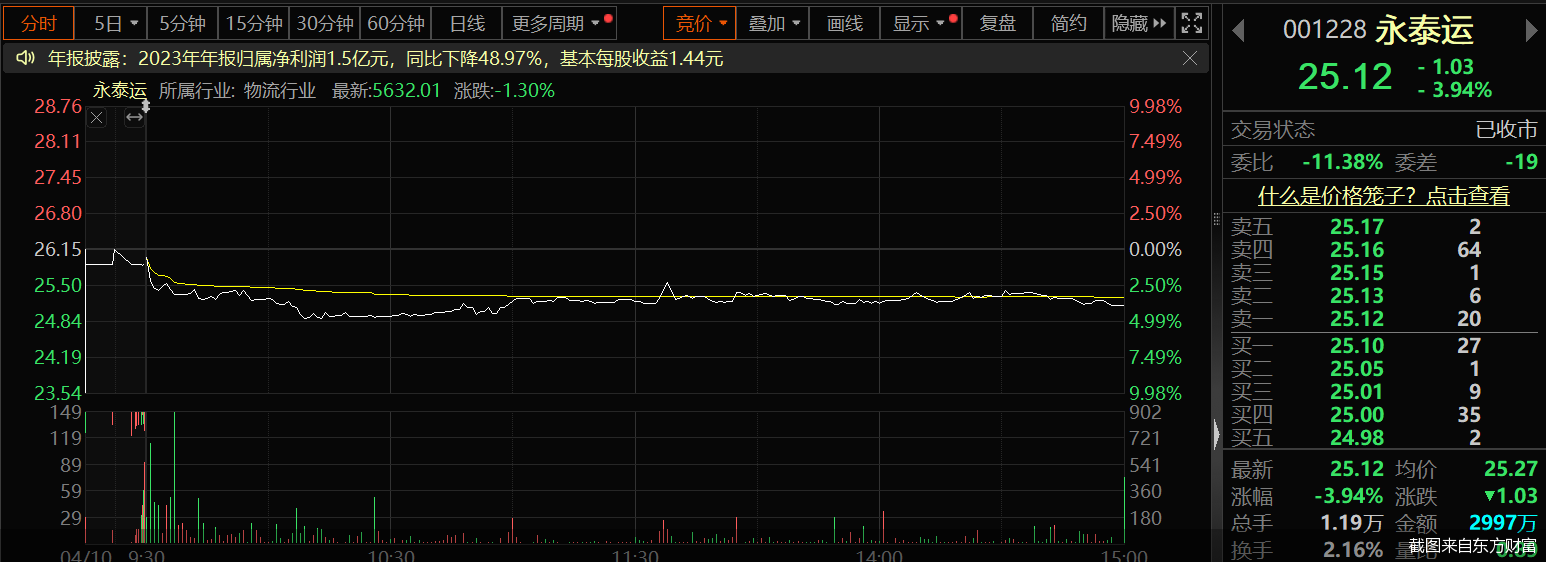The width and height of the screenshot is (1546, 562).
Task: Open the 竞价 auction dropdown
Action: [x=699, y=23]
